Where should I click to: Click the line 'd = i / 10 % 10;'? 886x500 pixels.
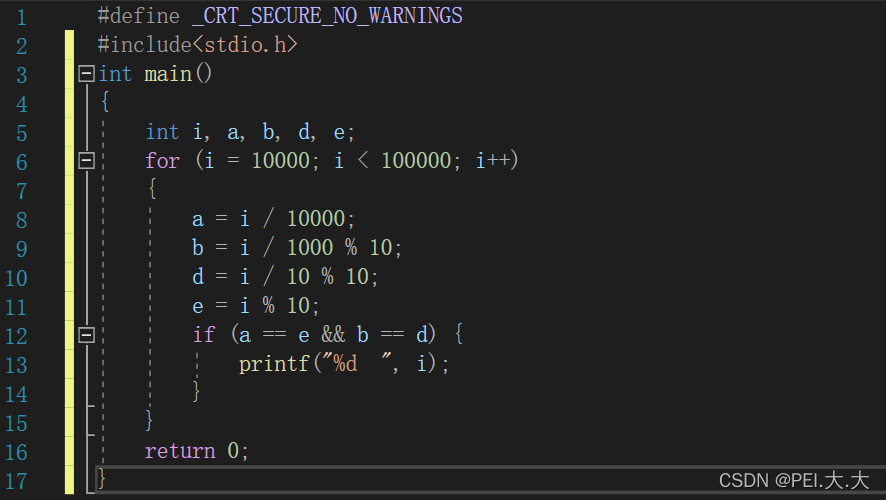285,277
